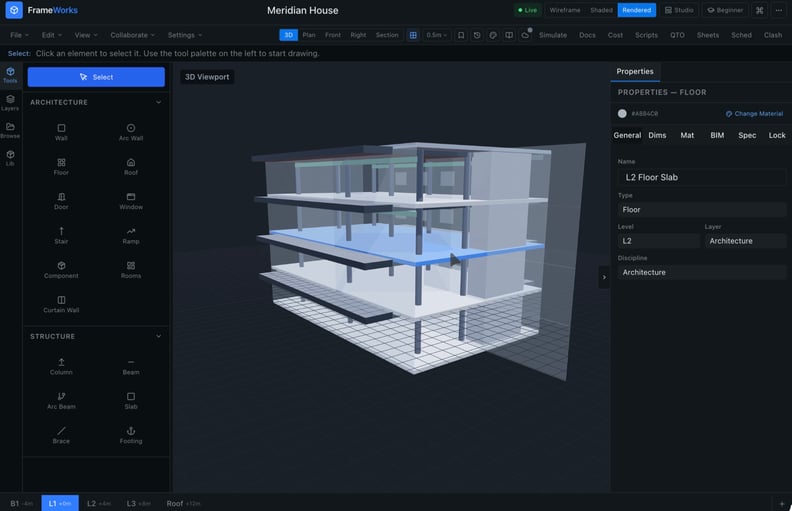Viewport: 792px width, 511px height.
Task: Open the View menu
Action: point(86,35)
